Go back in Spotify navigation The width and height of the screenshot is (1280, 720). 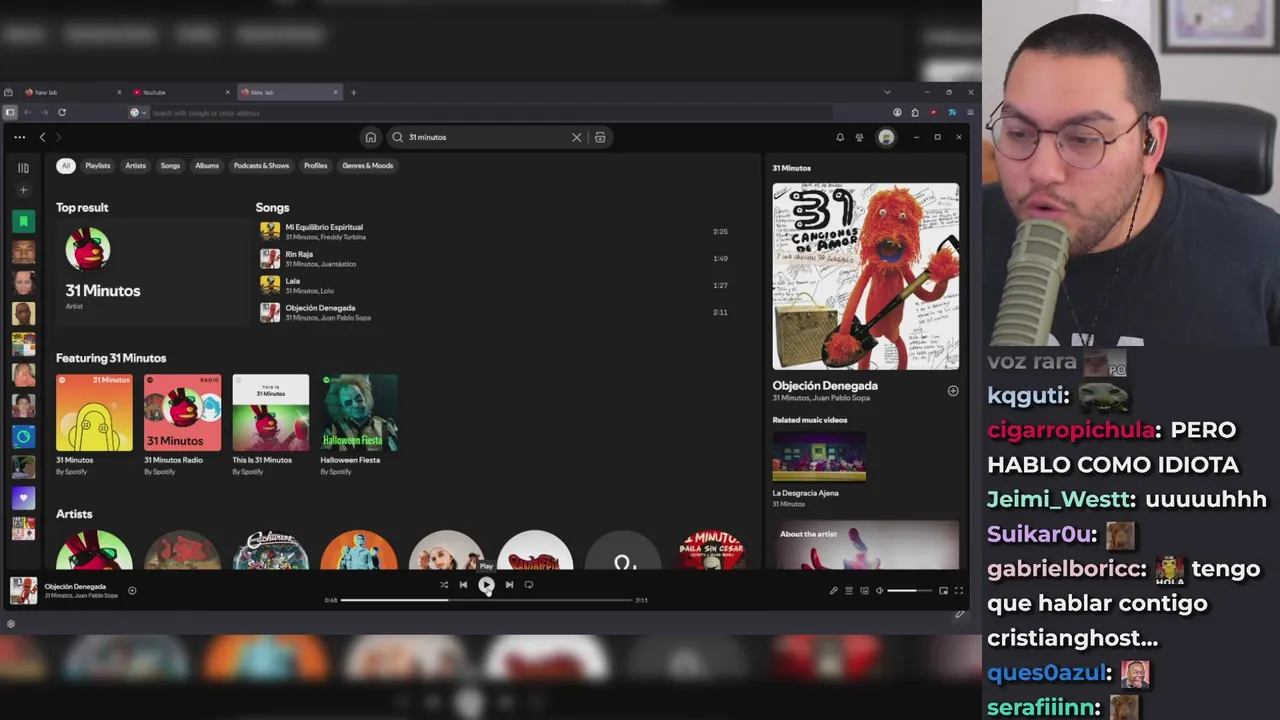pyautogui.click(x=42, y=137)
